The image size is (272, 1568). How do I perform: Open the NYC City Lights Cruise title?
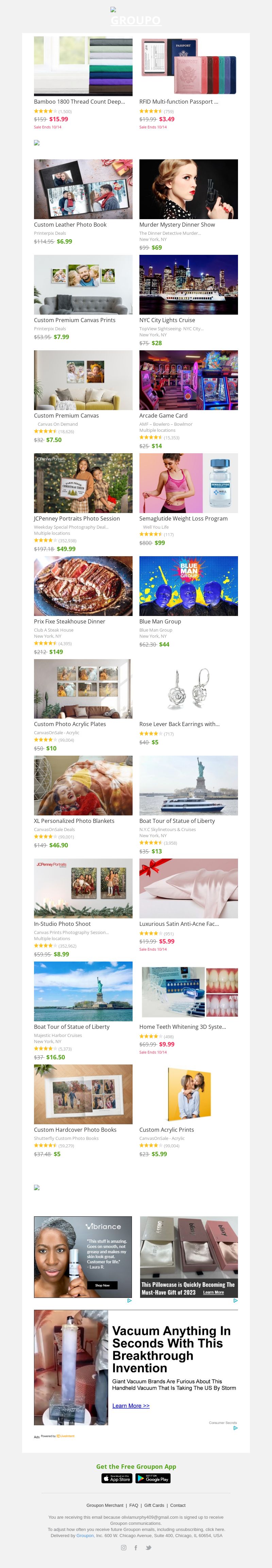click(167, 320)
